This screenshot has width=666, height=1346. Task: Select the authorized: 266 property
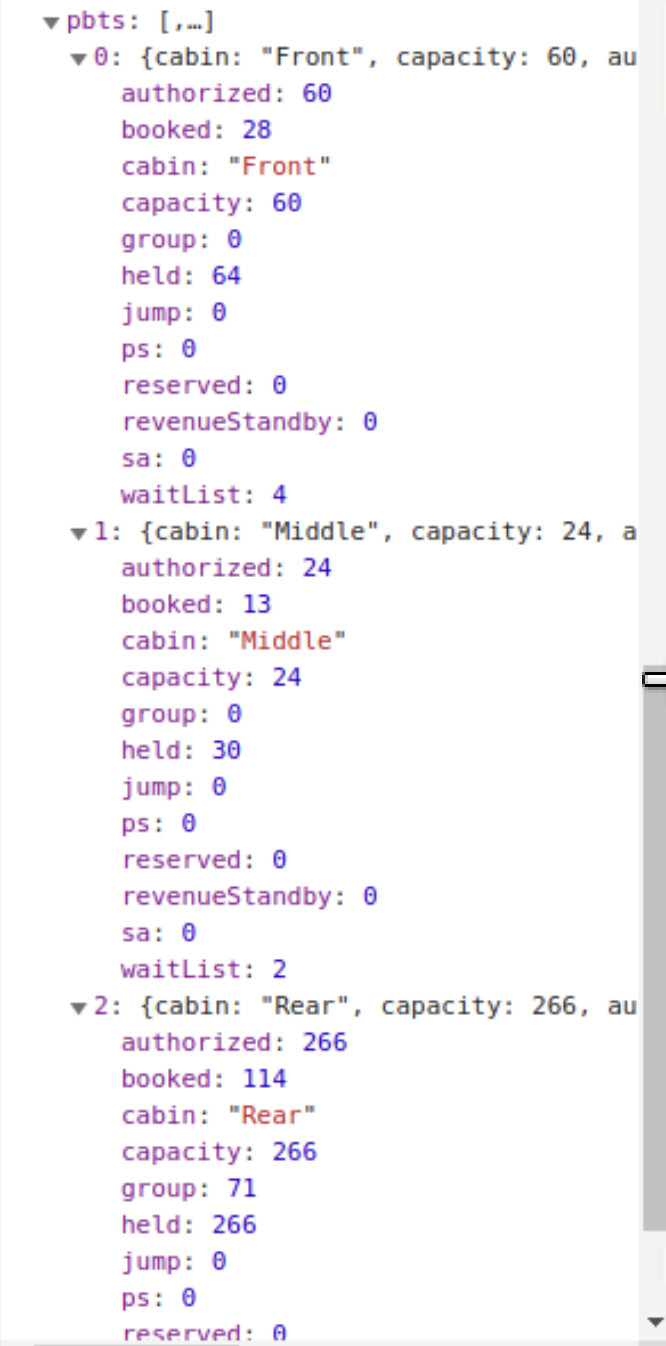[x=233, y=1042]
